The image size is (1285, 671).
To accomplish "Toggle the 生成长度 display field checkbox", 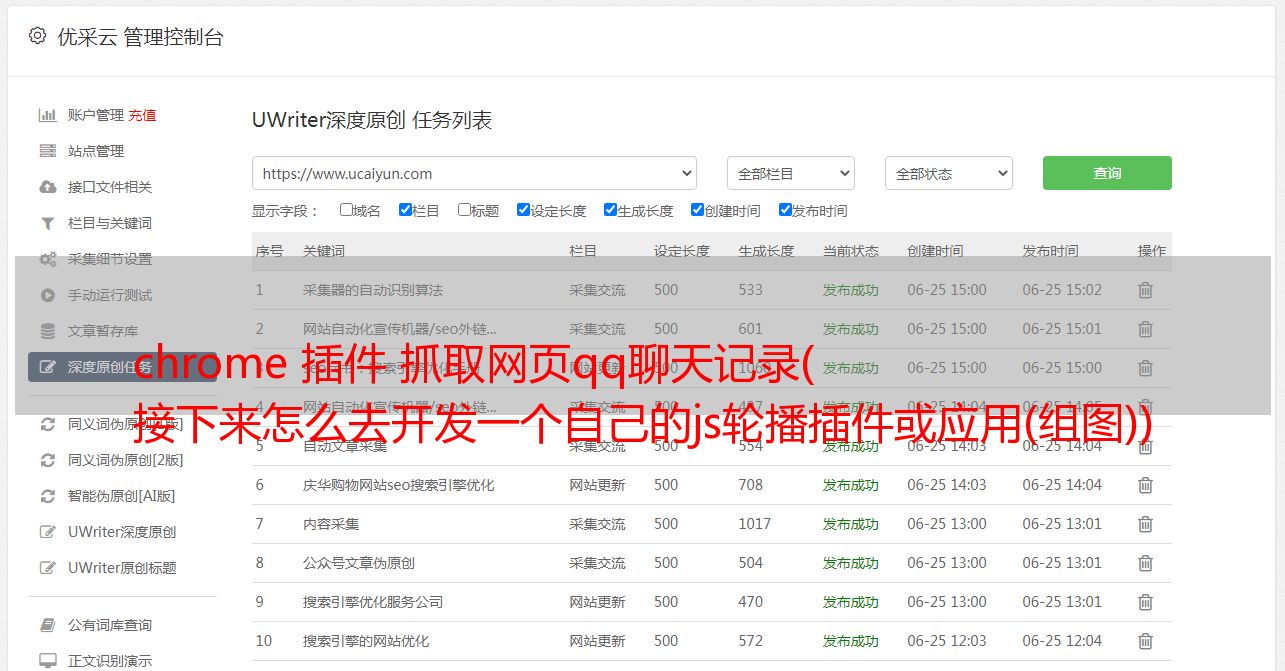I will tap(610, 210).
